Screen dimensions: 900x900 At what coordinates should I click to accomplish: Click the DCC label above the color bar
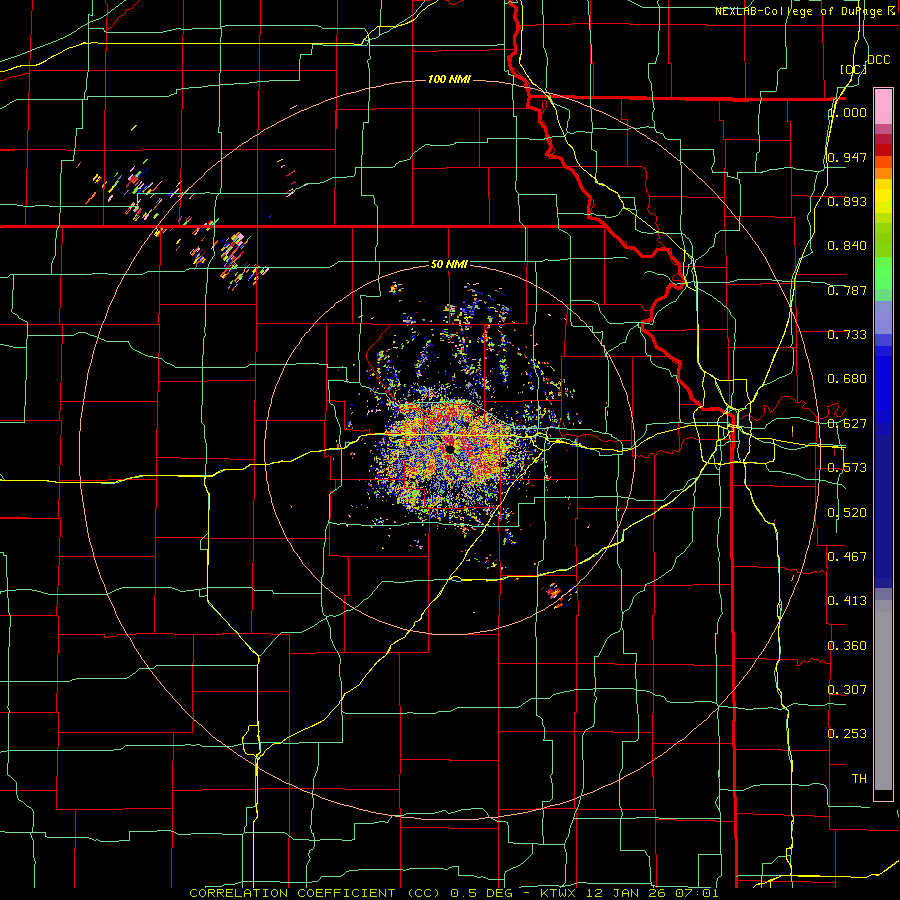point(879,60)
